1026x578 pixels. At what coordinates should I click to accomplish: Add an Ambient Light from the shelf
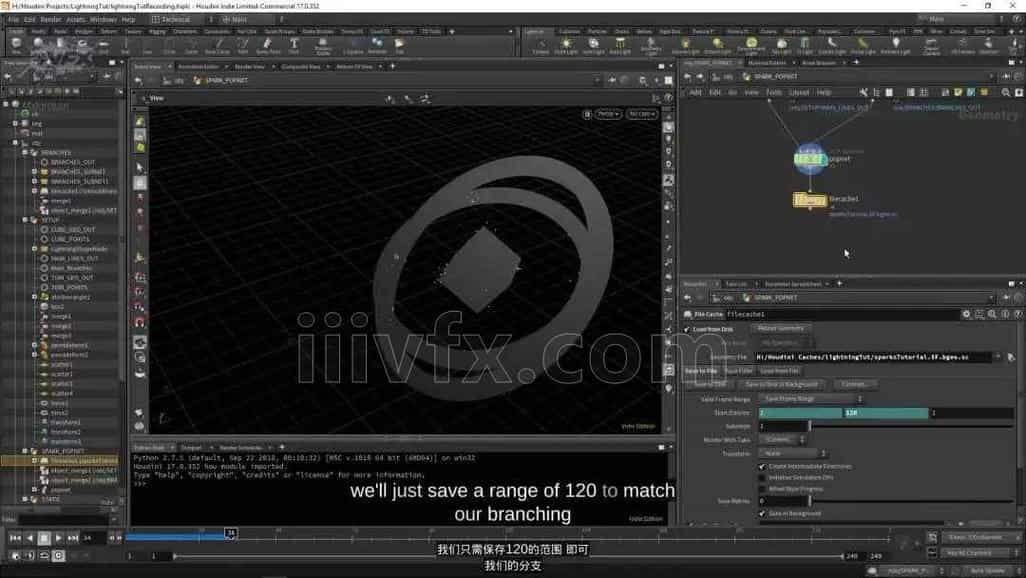(x=895, y=46)
